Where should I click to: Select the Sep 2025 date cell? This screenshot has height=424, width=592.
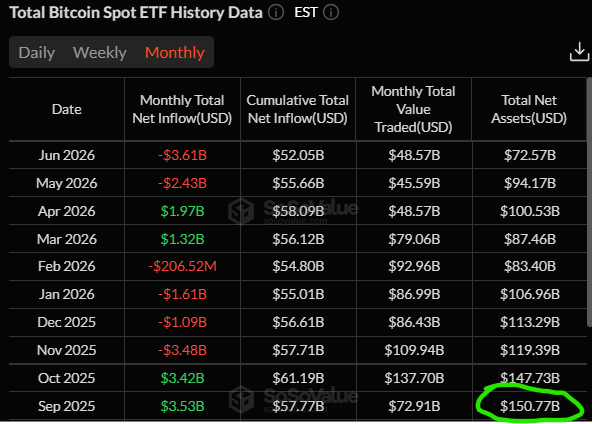pyautogui.click(x=67, y=406)
